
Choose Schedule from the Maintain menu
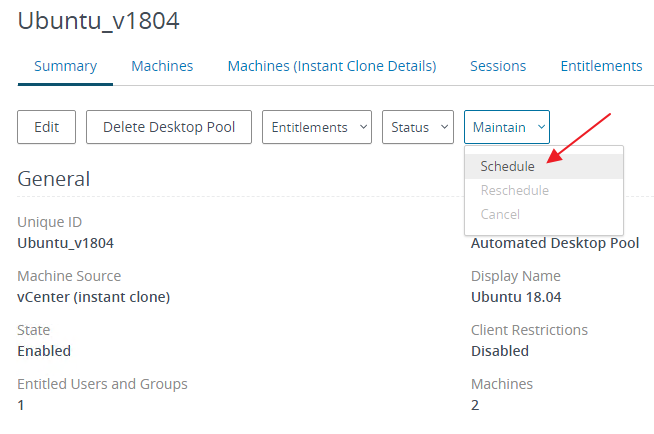coord(507,166)
